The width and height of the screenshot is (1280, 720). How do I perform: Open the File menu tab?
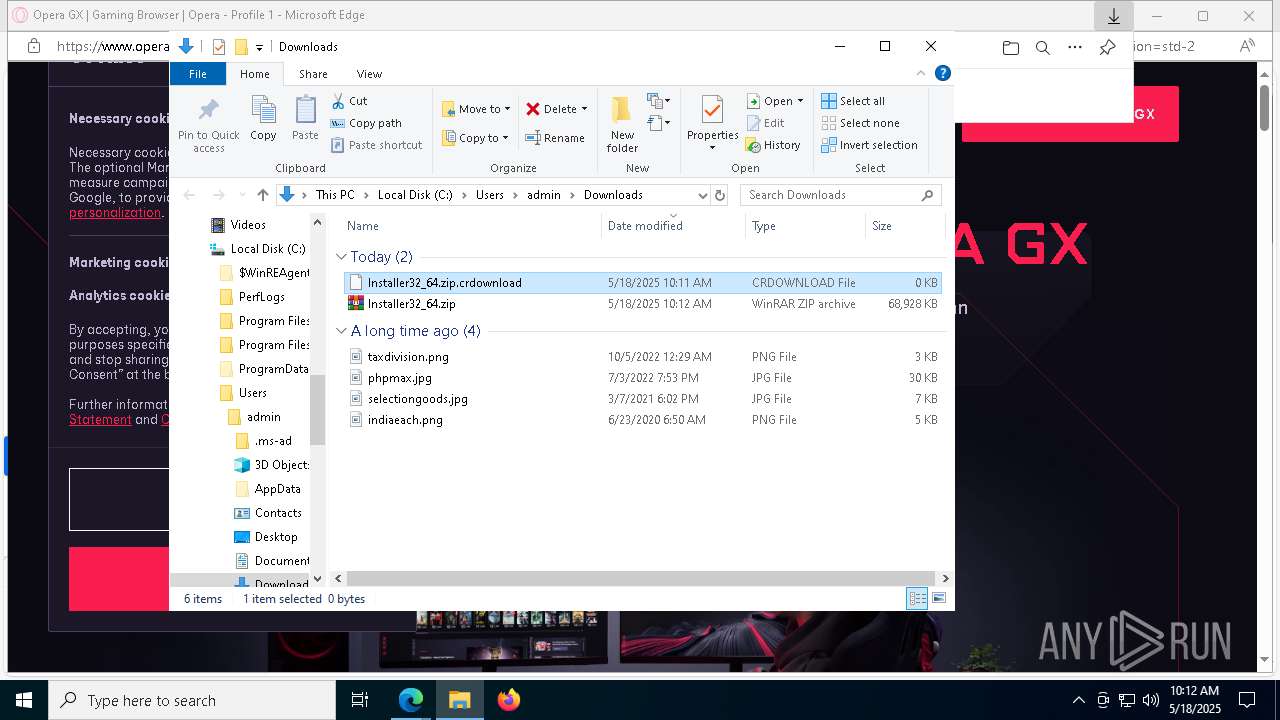click(198, 74)
